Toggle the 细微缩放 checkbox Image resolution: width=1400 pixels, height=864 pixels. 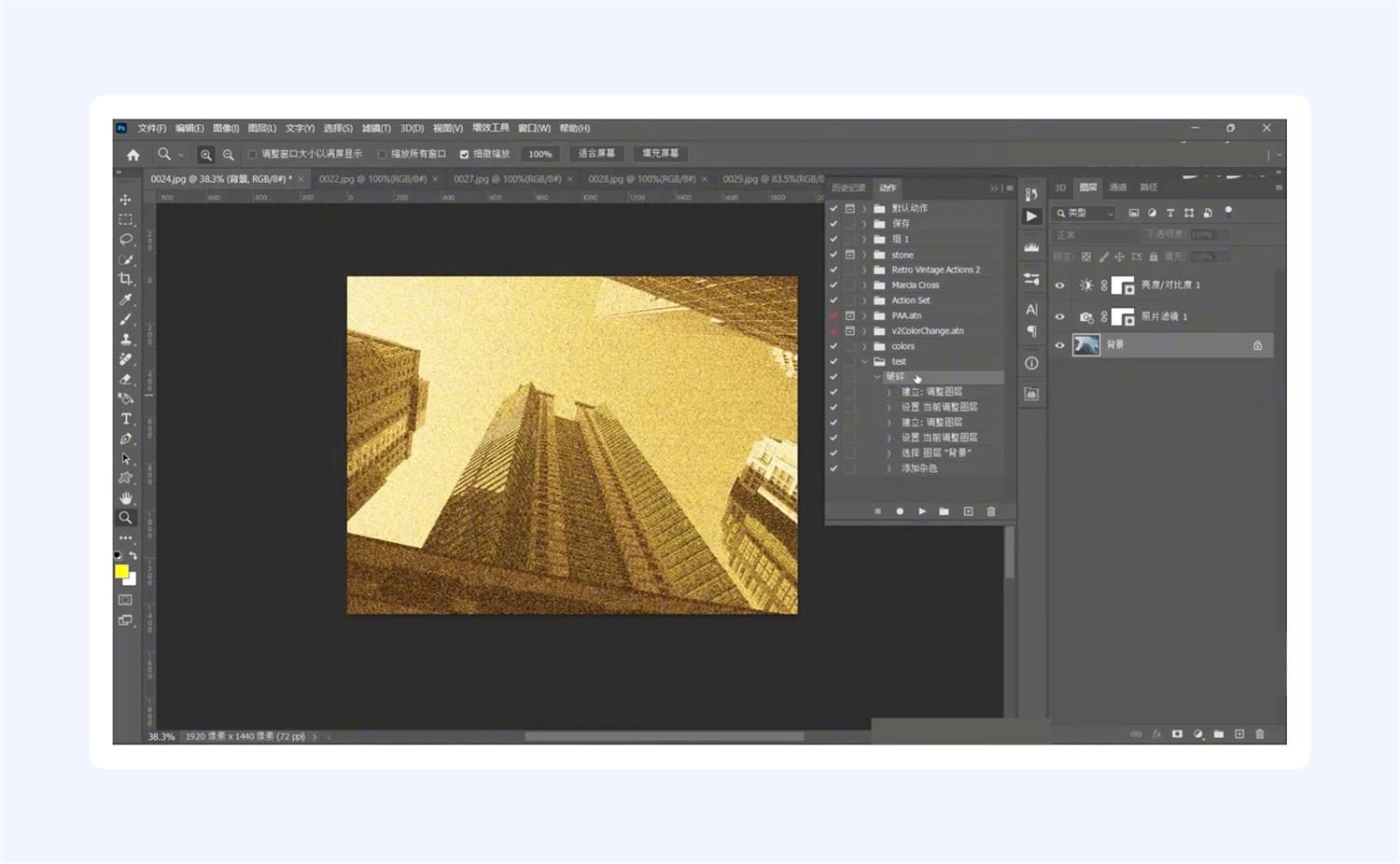pos(464,154)
